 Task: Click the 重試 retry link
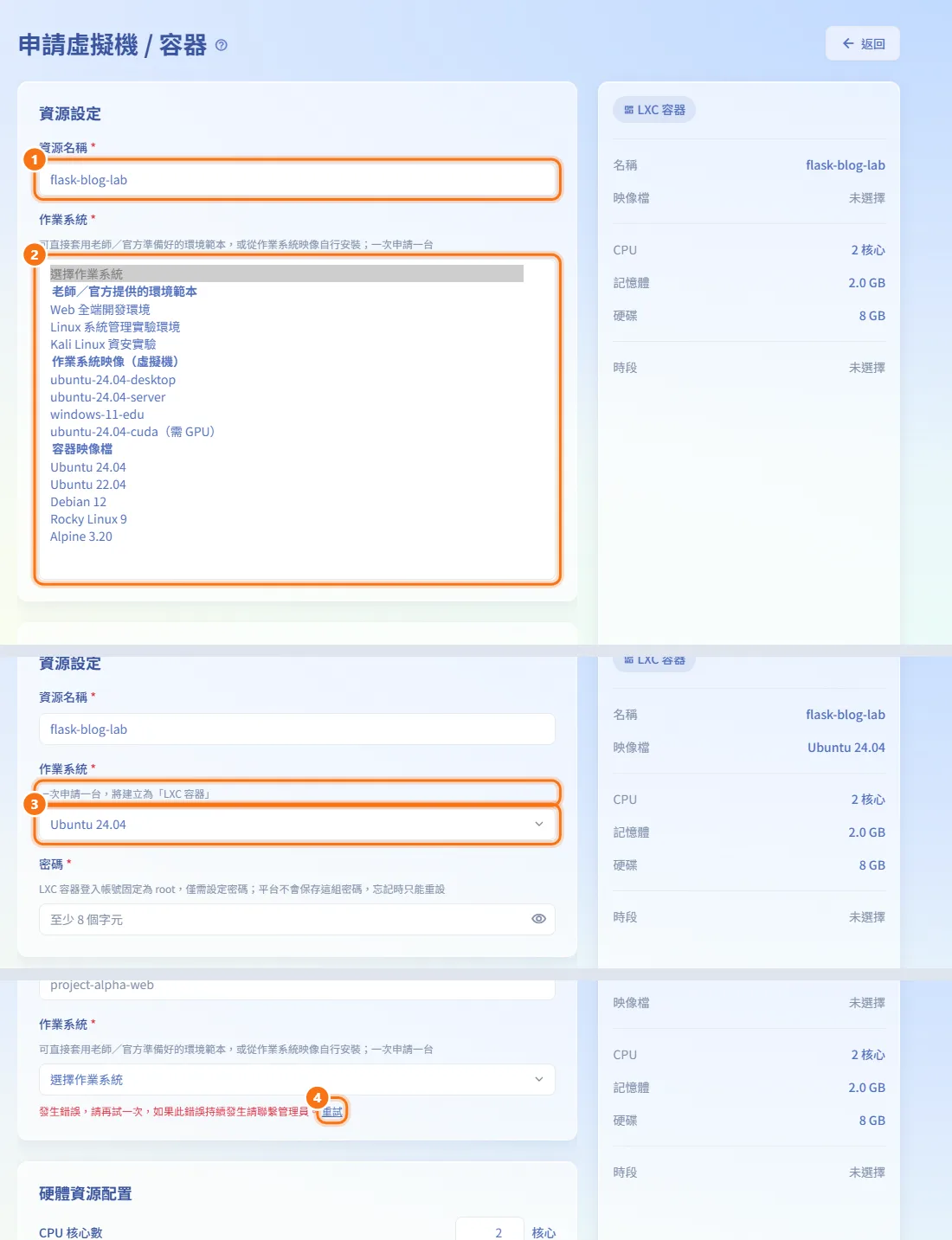click(x=332, y=1112)
